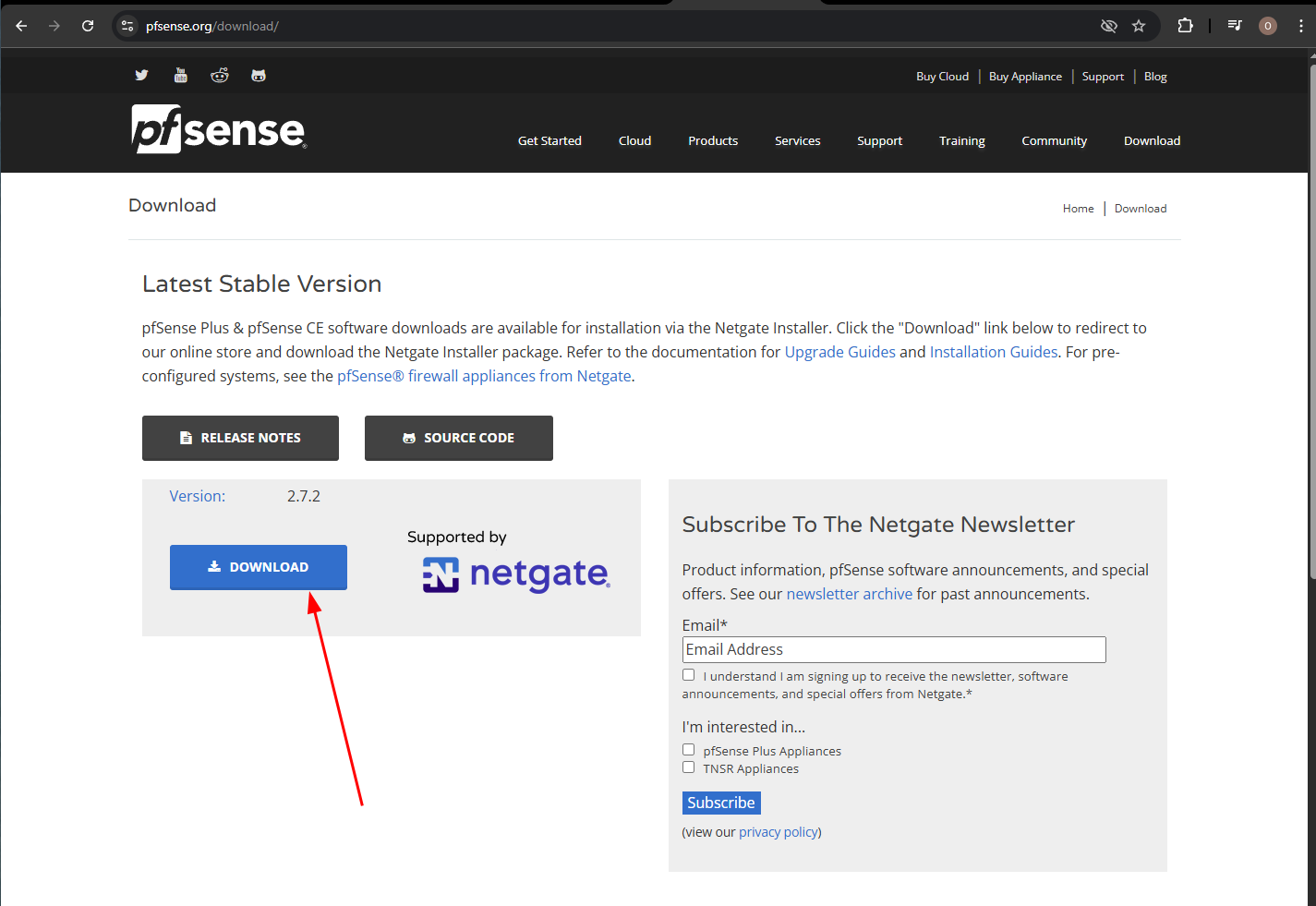Open the newsletter archive link
The height and width of the screenshot is (906, 1316).
point(849,594)
